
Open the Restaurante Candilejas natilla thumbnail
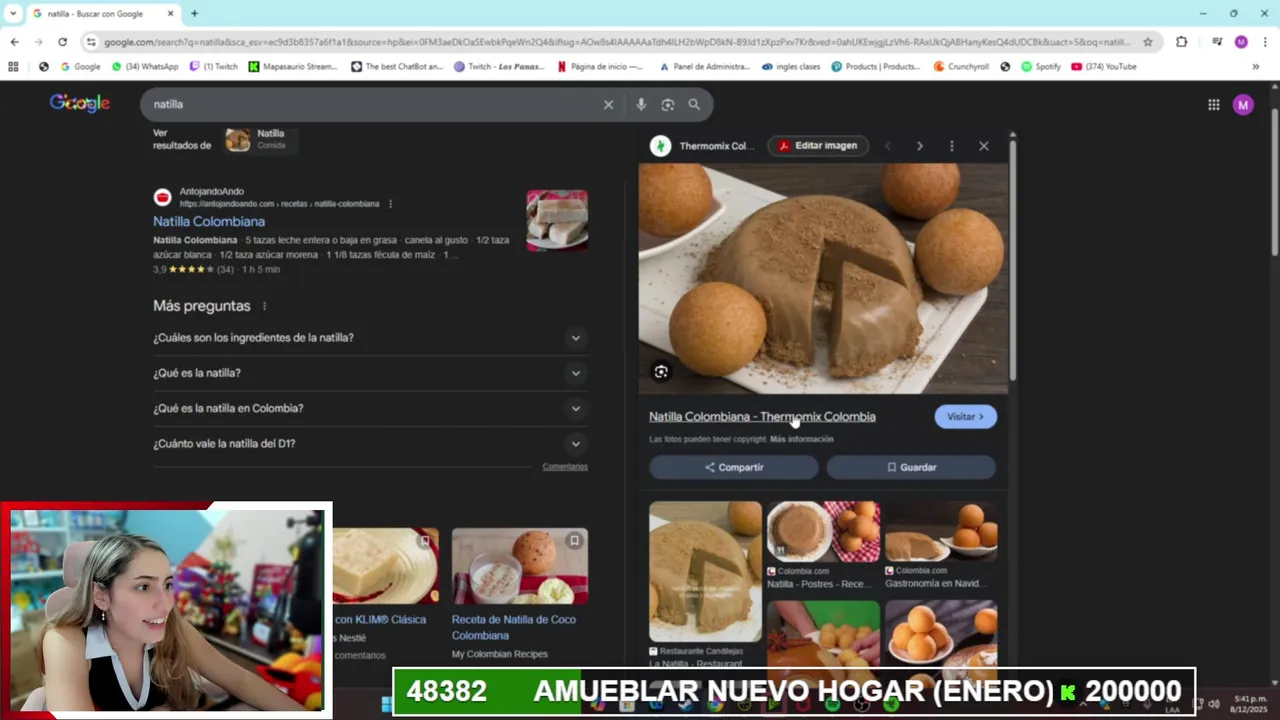click(705, 571)
